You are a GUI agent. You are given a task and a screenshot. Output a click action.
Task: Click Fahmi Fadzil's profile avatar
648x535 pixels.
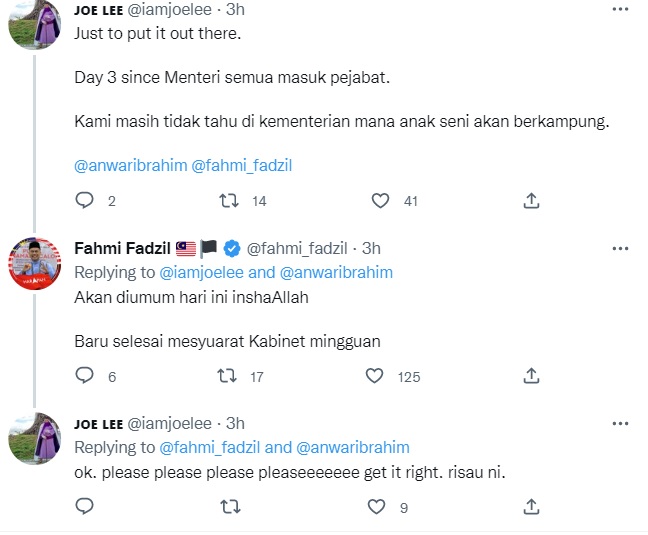tap(35, 263)
